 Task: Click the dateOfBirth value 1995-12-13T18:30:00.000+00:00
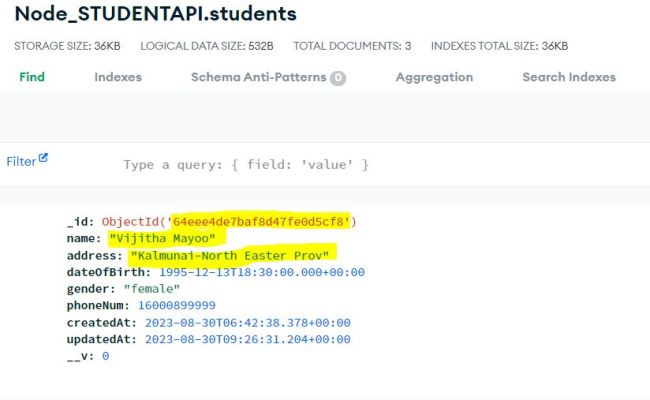[x=262, y=272]
